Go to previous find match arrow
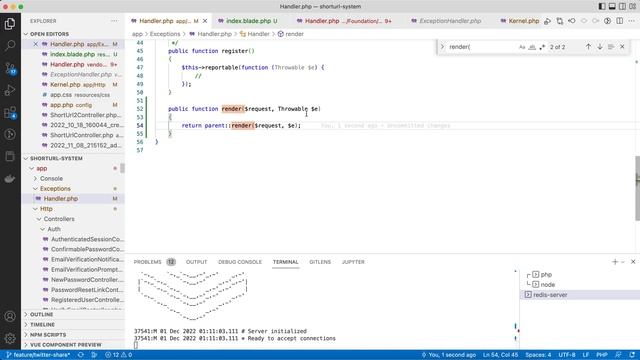 (588, 47)
